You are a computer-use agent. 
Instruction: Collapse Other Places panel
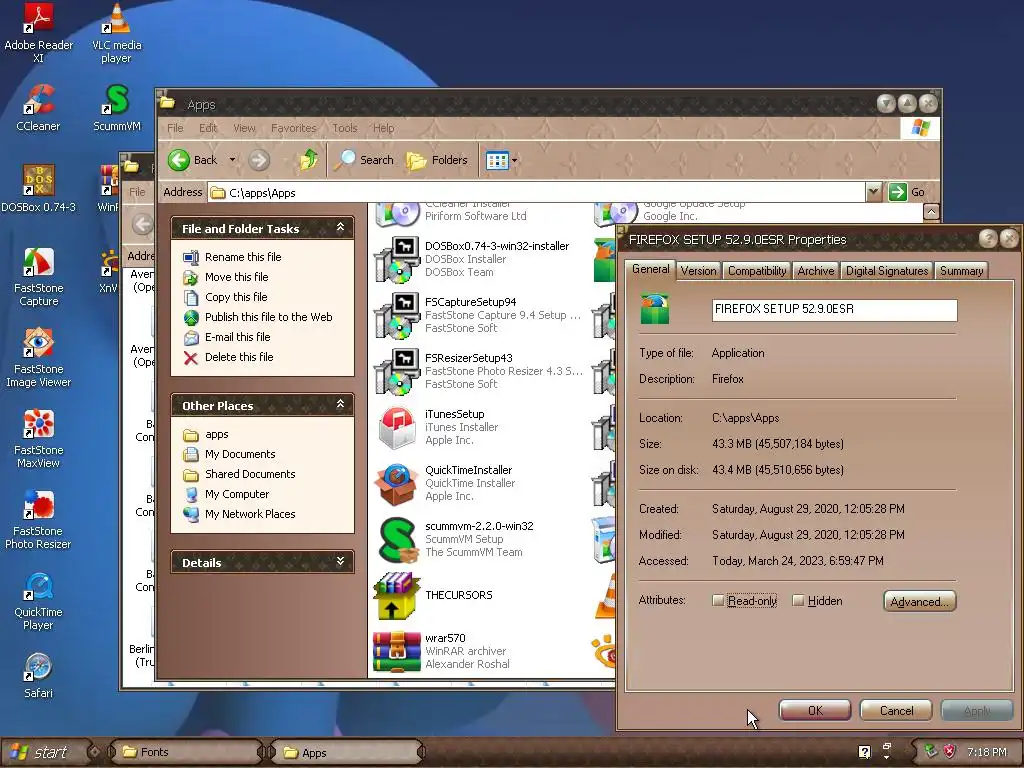[x=340, y=404]
